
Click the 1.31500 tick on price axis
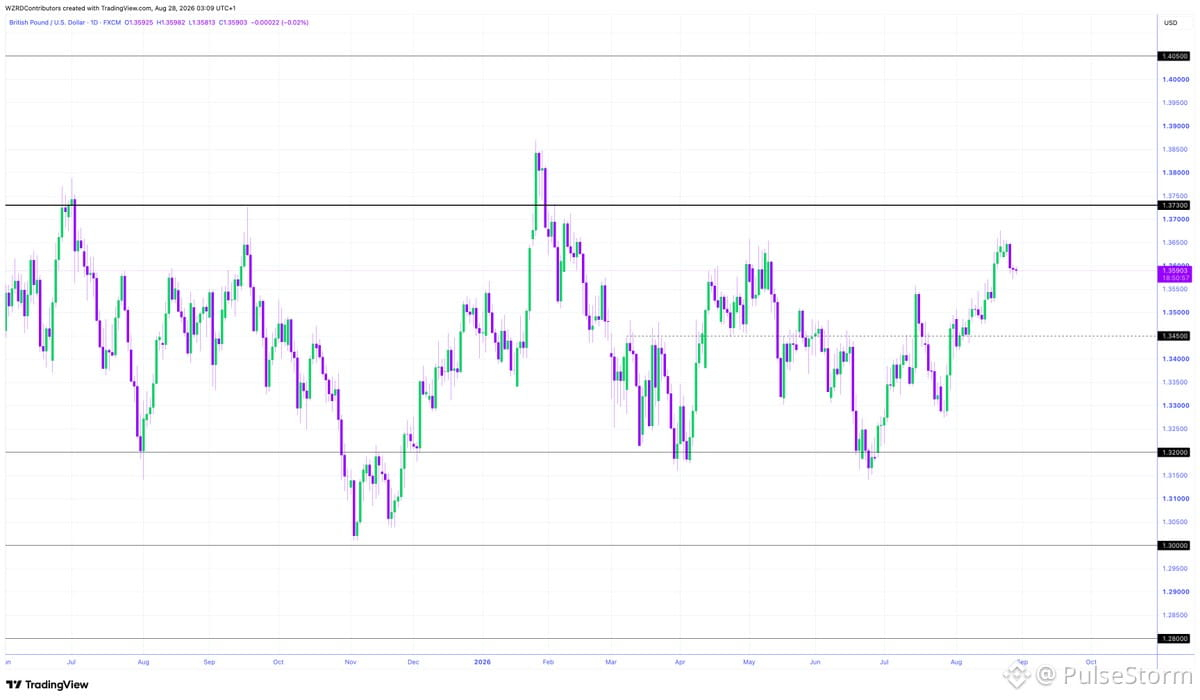[x=1174, y=475]
